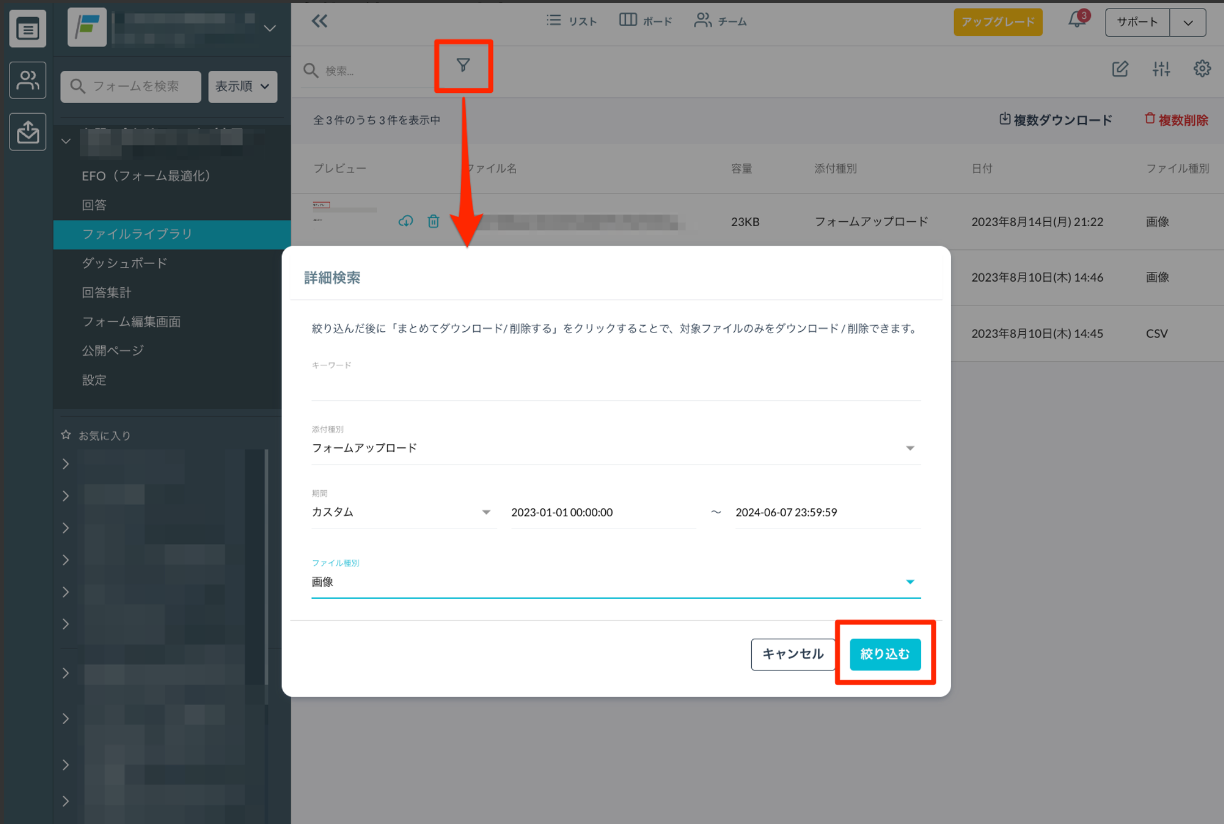The image size is (1224, 824).
Task: Open the sliders adjustment icon
Action: (1161, 69)
